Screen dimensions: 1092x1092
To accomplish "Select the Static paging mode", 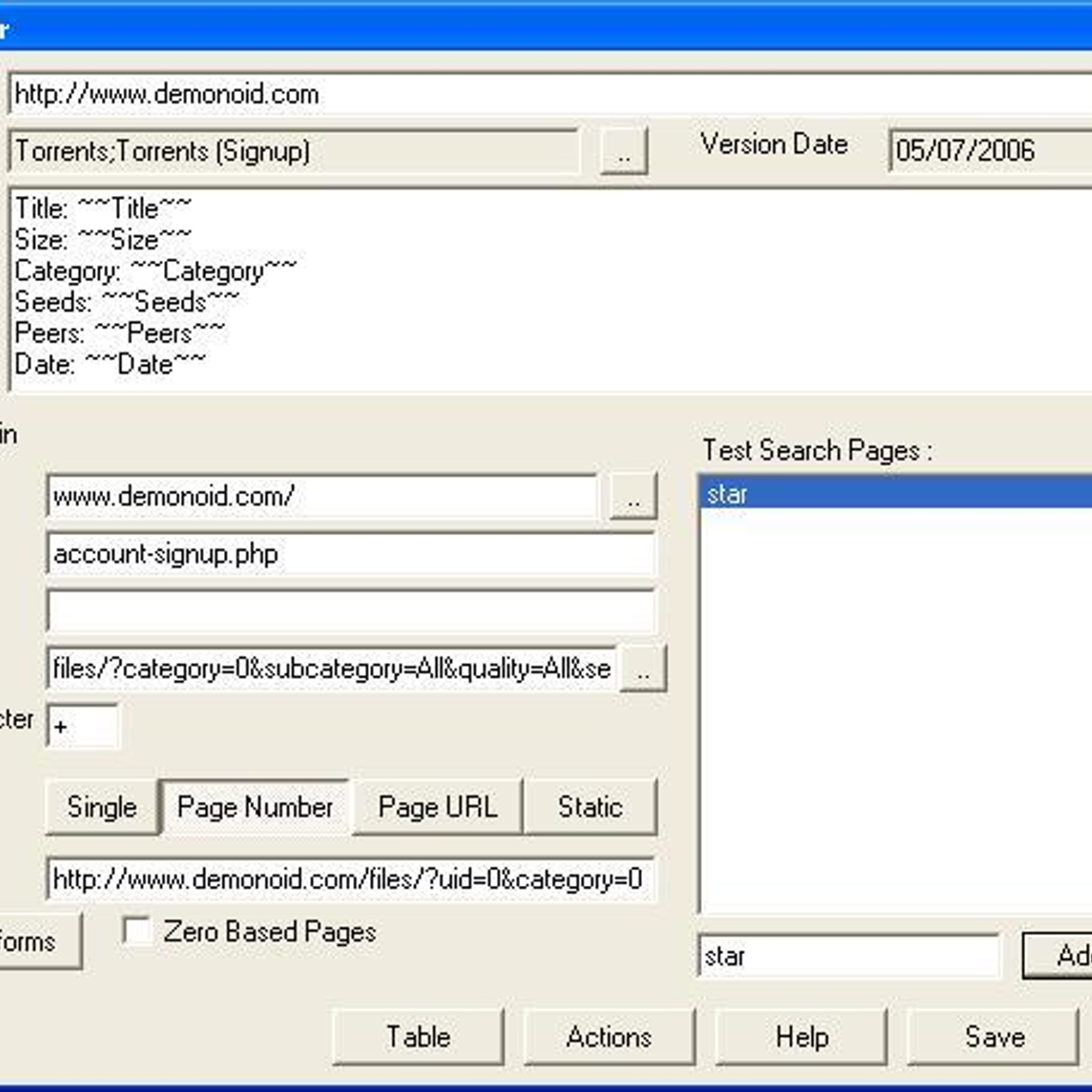I will (x=590, y=807).
